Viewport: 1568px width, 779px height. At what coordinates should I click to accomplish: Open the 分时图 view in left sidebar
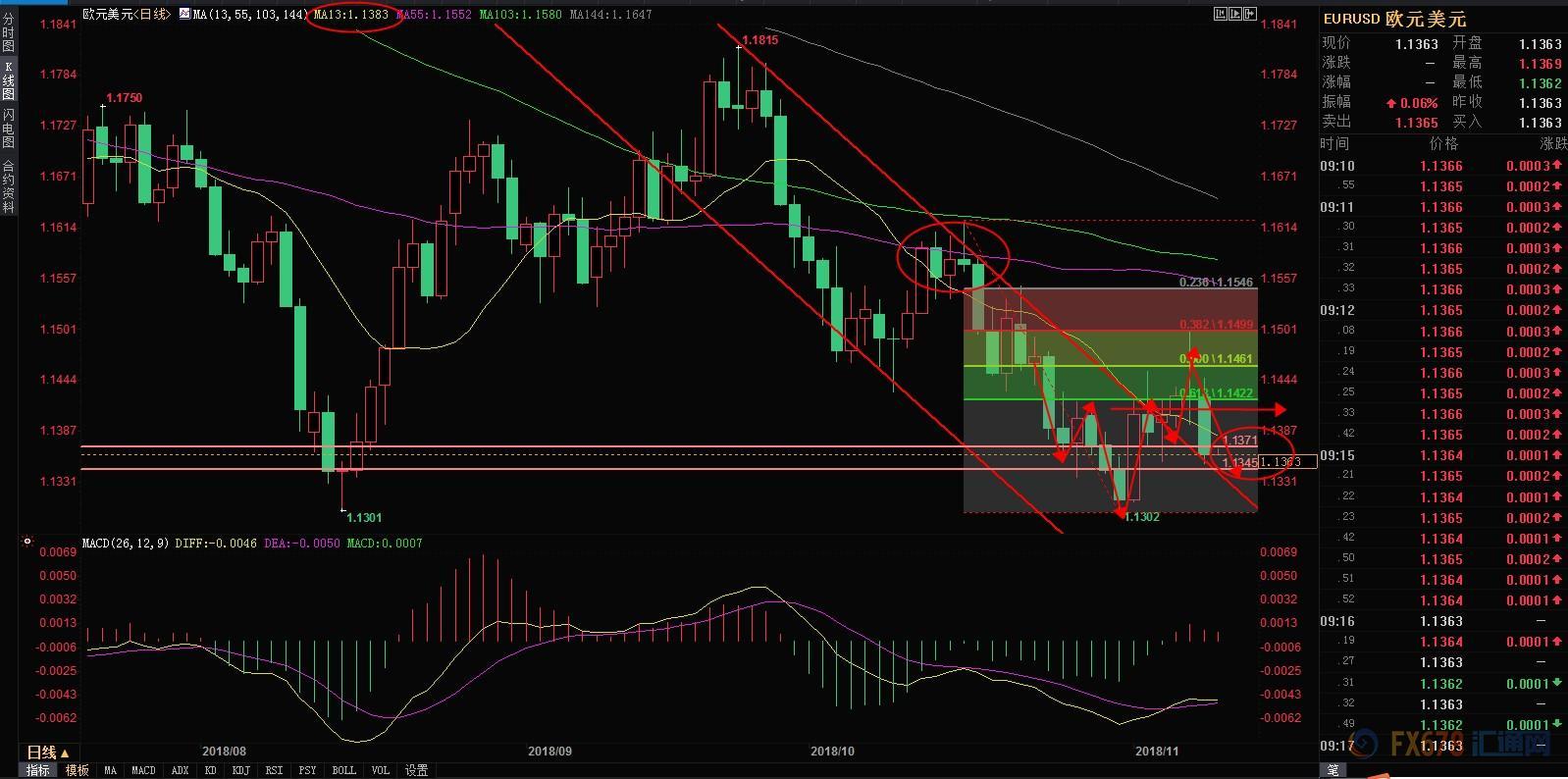[8, 32]
